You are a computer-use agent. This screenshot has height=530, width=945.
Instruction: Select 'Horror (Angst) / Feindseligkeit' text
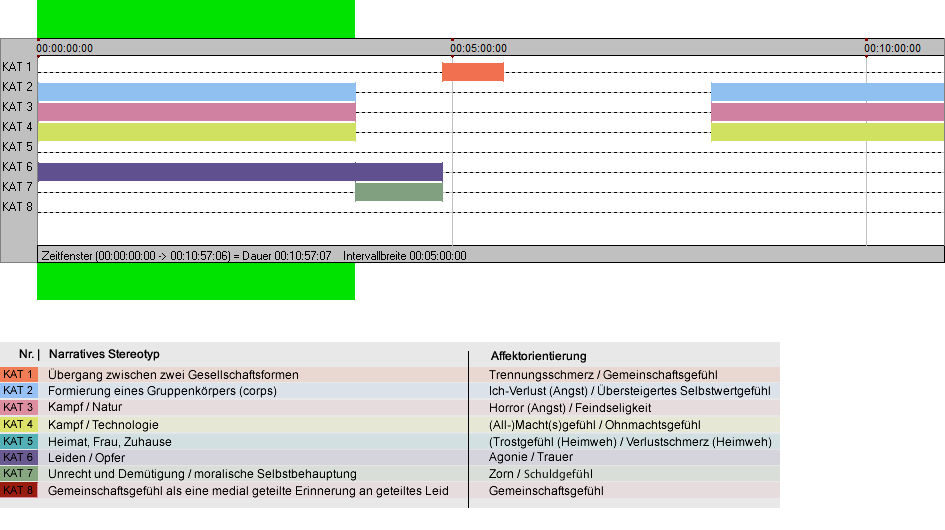570,408
